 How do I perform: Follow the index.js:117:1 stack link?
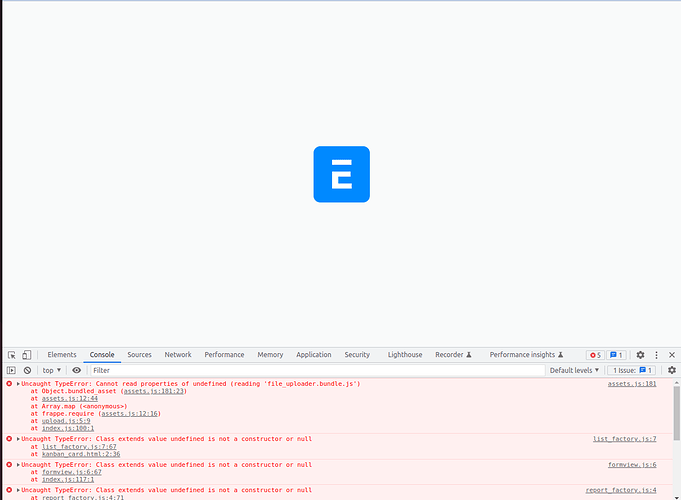point(68,480)
